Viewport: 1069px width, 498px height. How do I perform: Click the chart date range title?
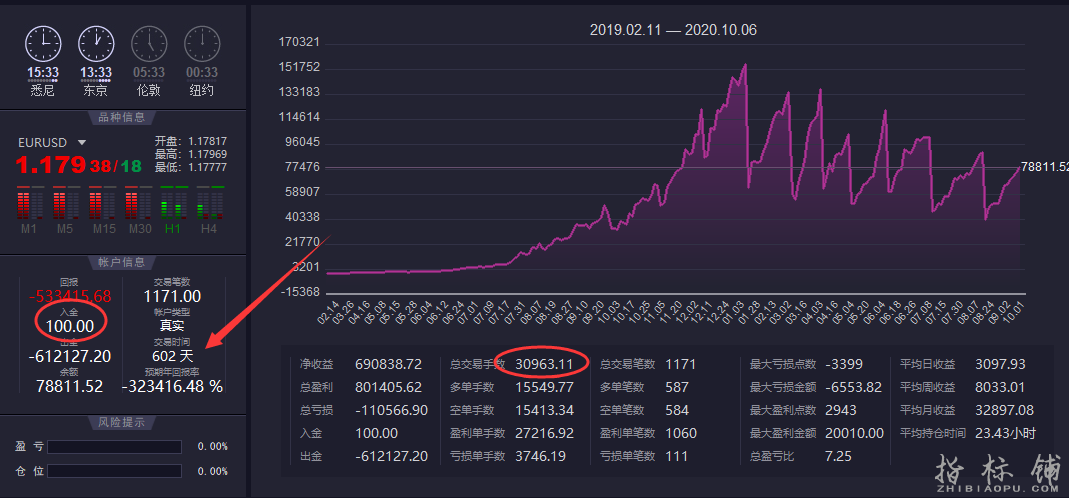(673, 30)
